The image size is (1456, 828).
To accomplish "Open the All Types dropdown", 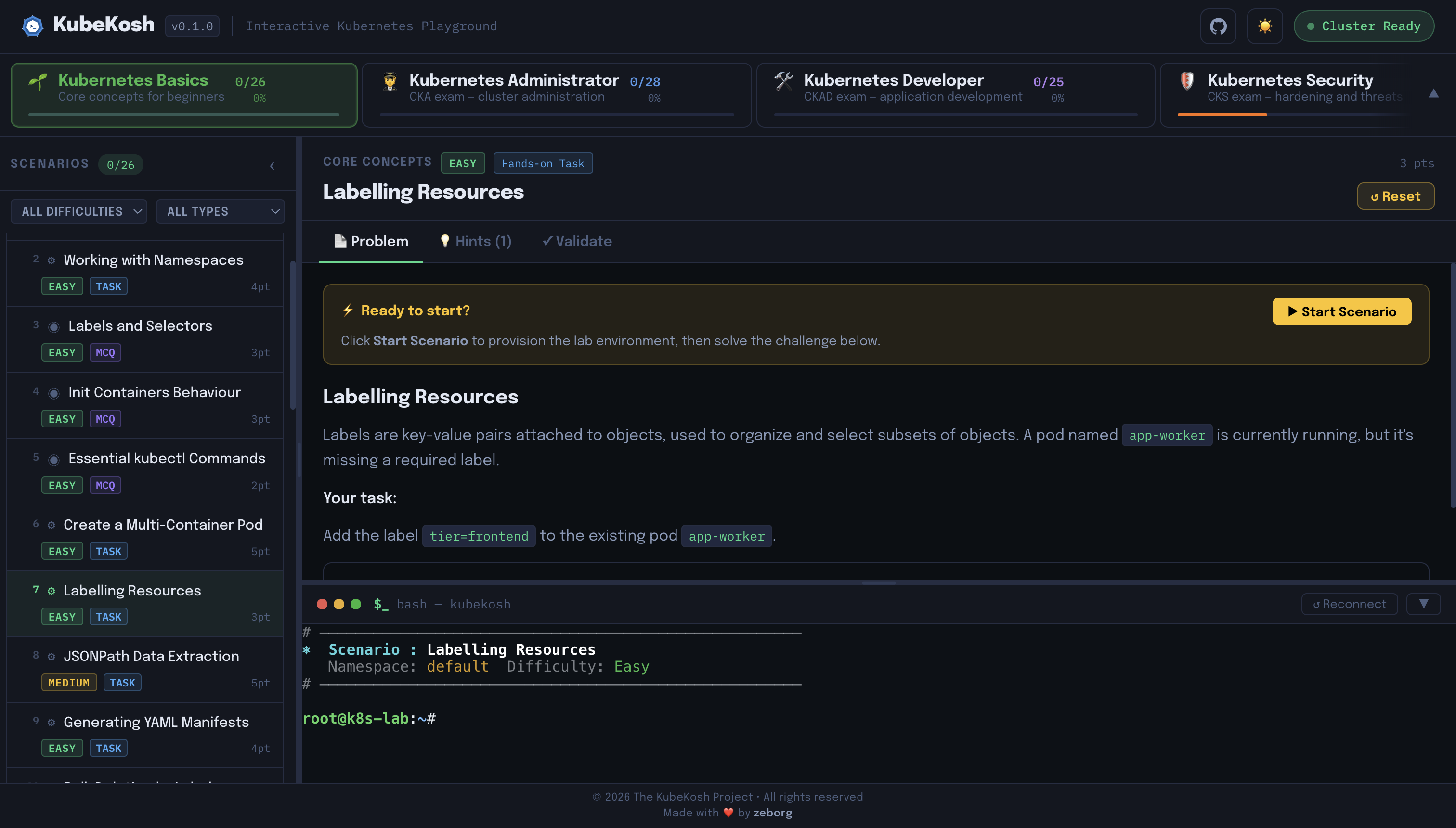I will (x=220, y=211).
